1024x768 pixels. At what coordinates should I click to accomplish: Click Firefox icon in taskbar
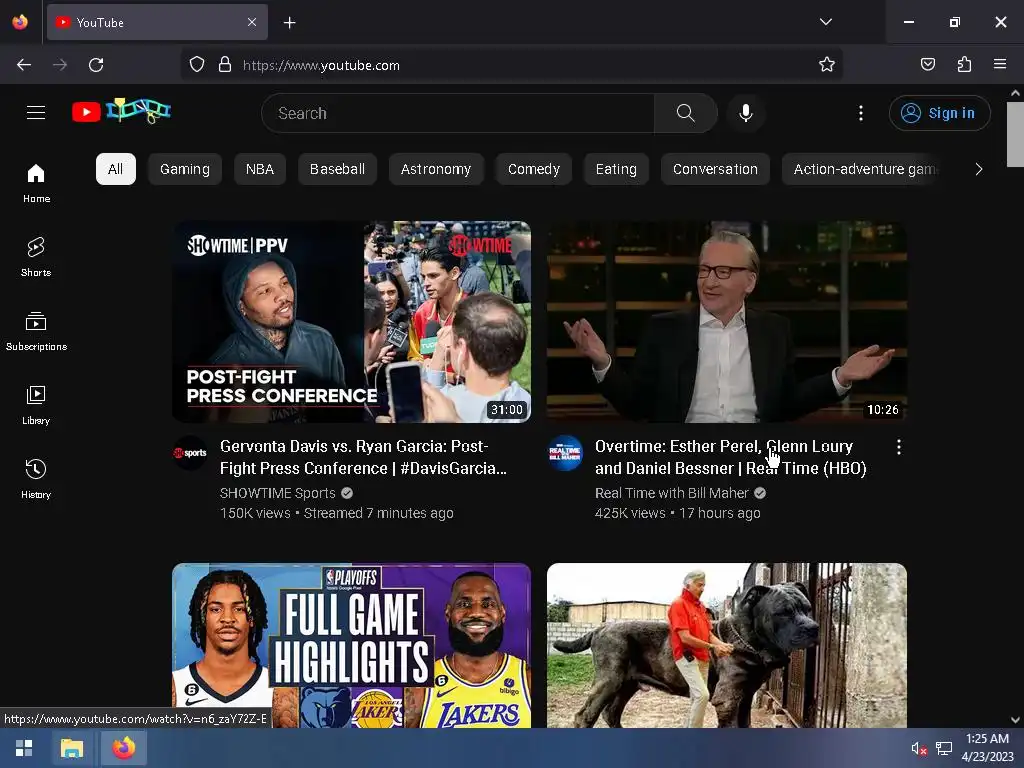[x=123, y=748]
